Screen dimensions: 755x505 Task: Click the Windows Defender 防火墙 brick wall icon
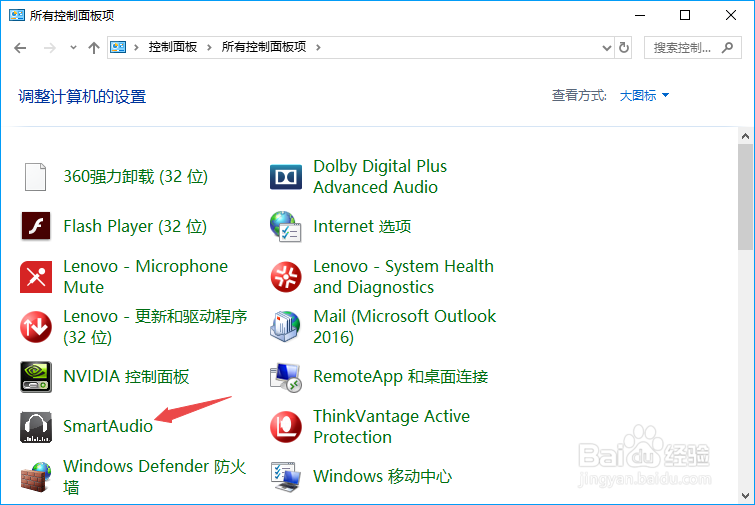pyautogui.click(x=36, y=477)
